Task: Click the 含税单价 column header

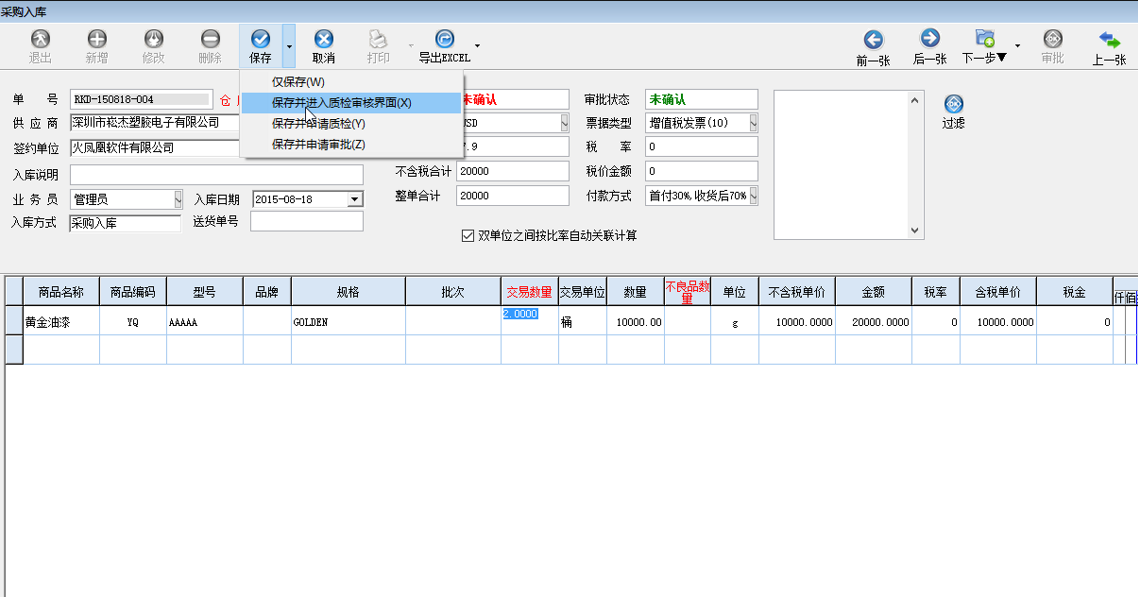Action: (998, 292)
